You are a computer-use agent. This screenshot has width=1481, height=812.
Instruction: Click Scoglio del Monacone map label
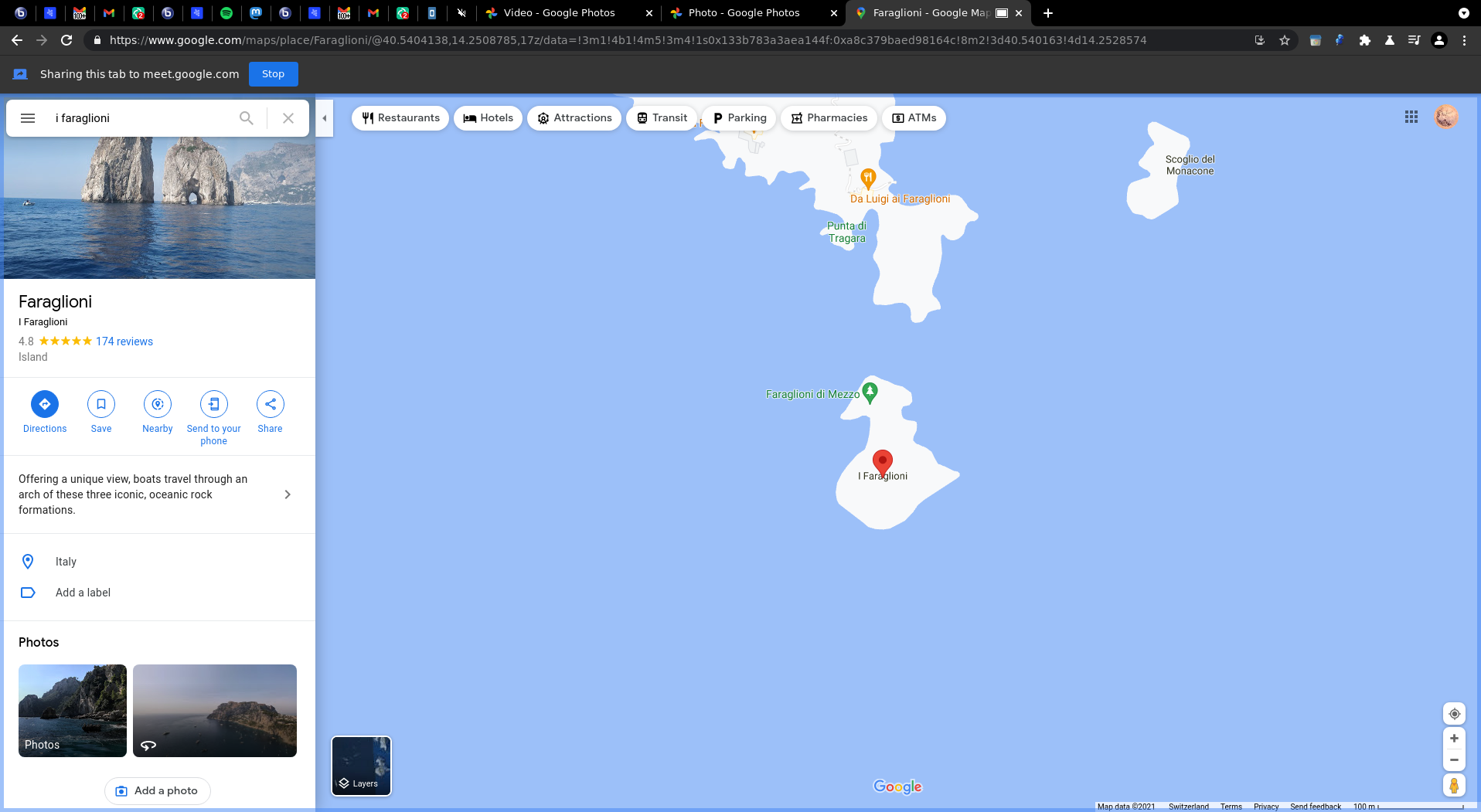1190,165
